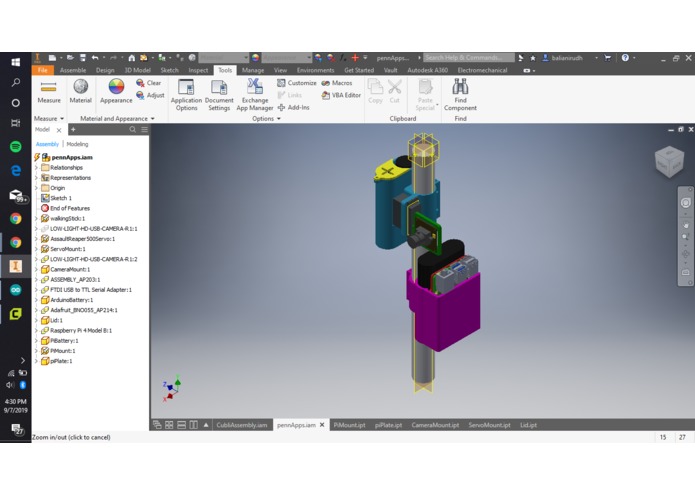Expand the ServoMount:1 node
Image resolution: width=695 pixels, height=494 pixels.
[x=36, y=249]
